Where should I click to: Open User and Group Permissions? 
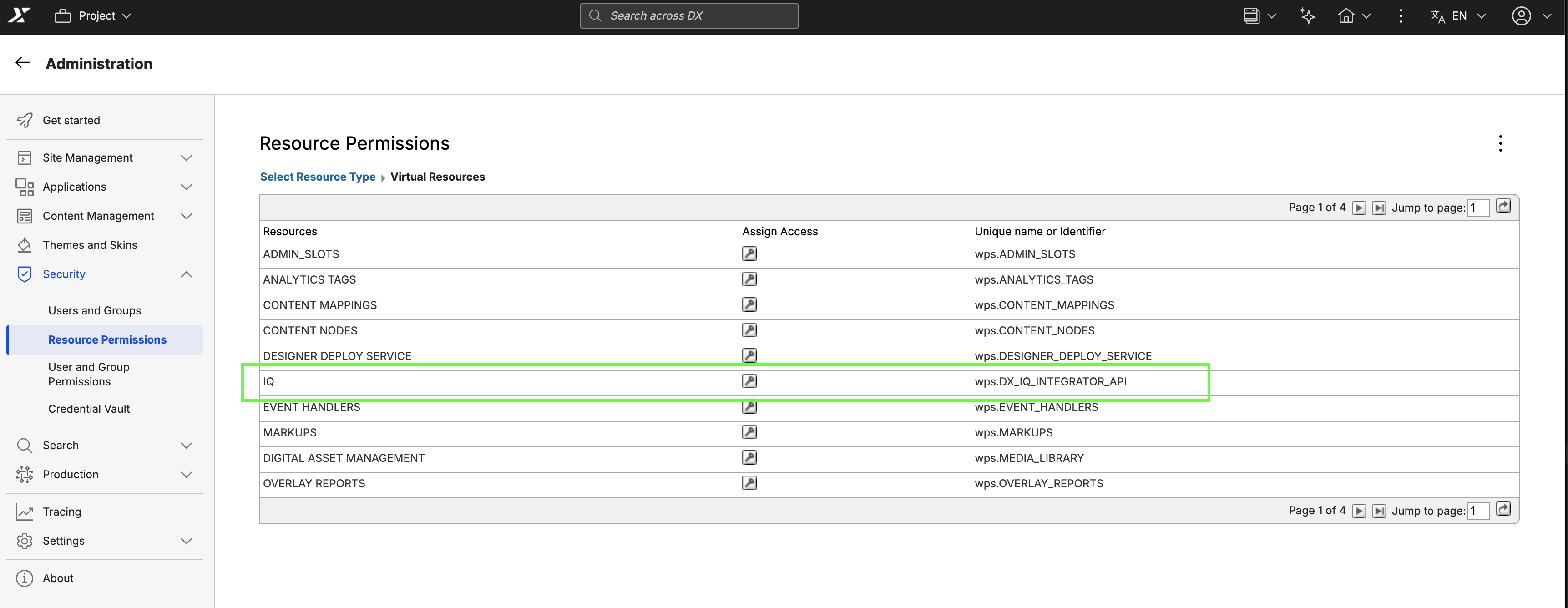click(89, 374)
